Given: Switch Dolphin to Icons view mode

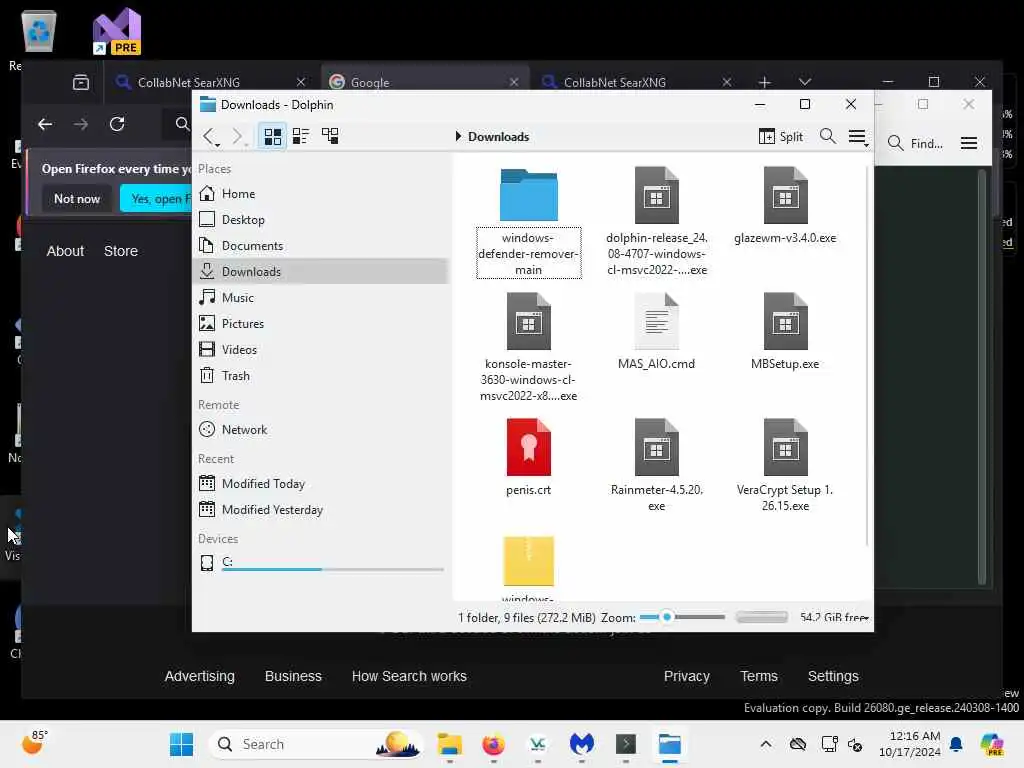Looking at the screenshot, I should tap(272, 136).
